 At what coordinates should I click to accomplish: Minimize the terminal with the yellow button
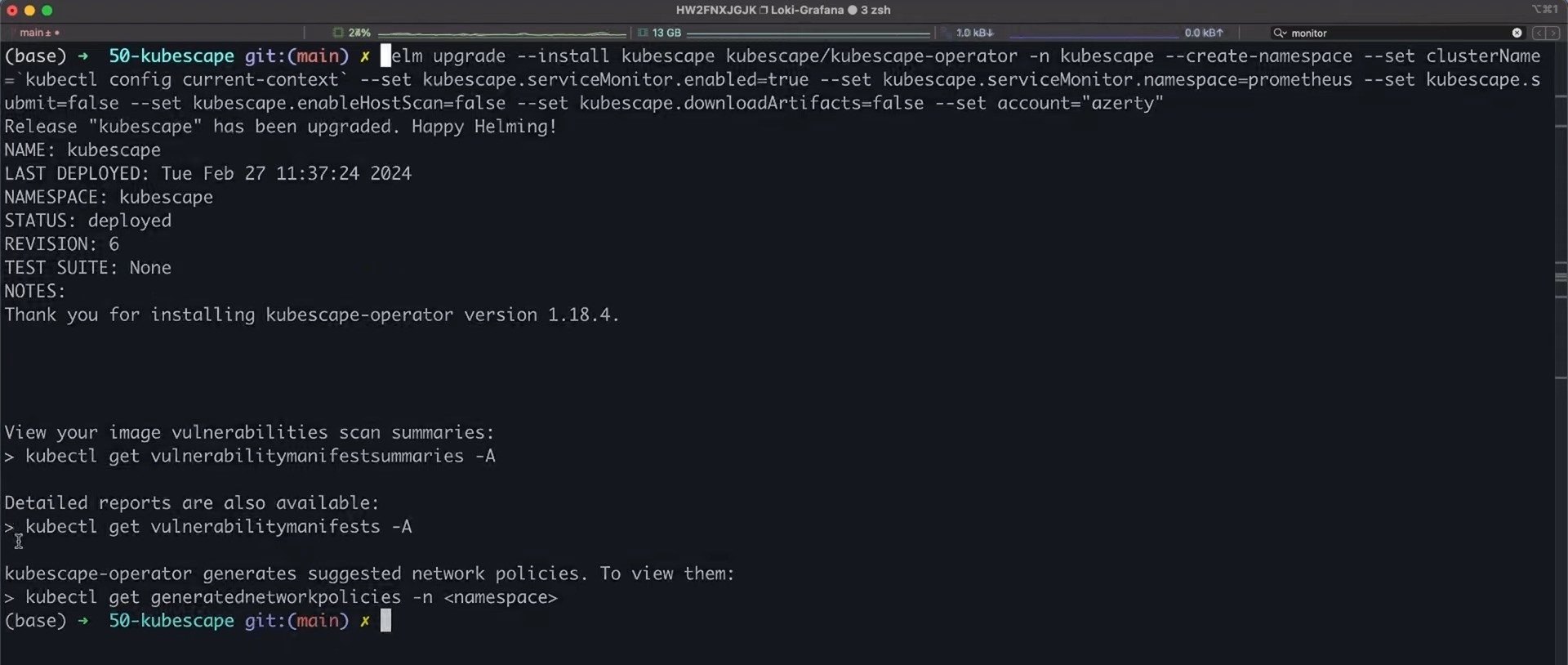coord(29,11)
